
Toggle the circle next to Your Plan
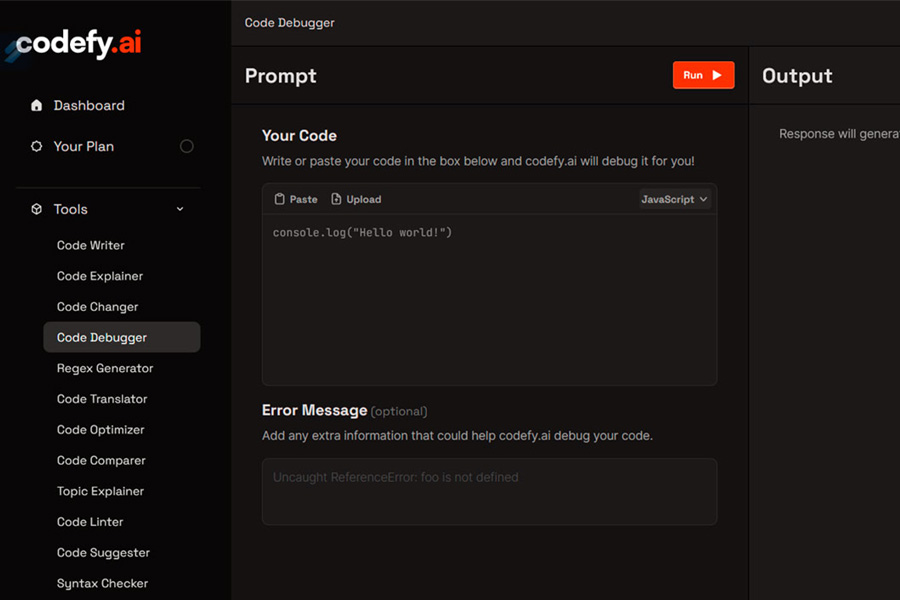coord(187,146)
